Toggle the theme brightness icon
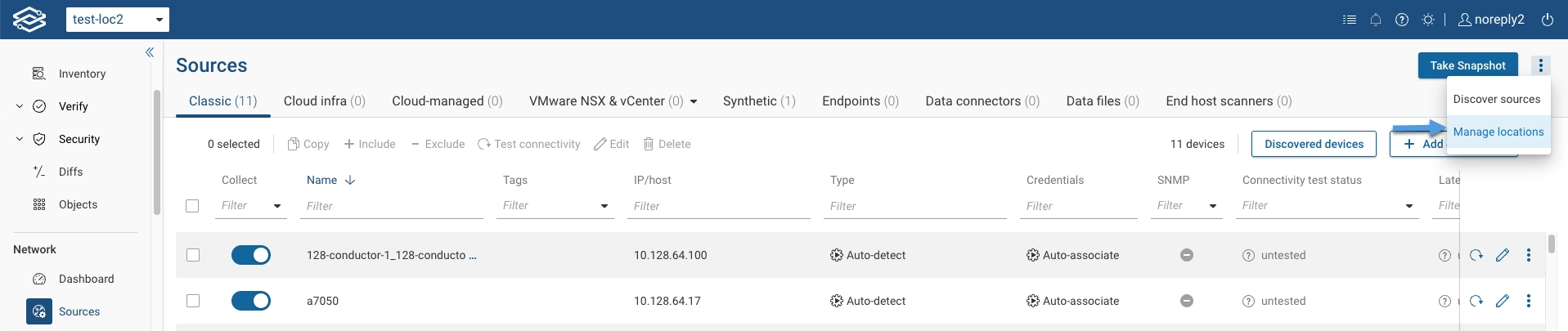 tap(1428, 20)
